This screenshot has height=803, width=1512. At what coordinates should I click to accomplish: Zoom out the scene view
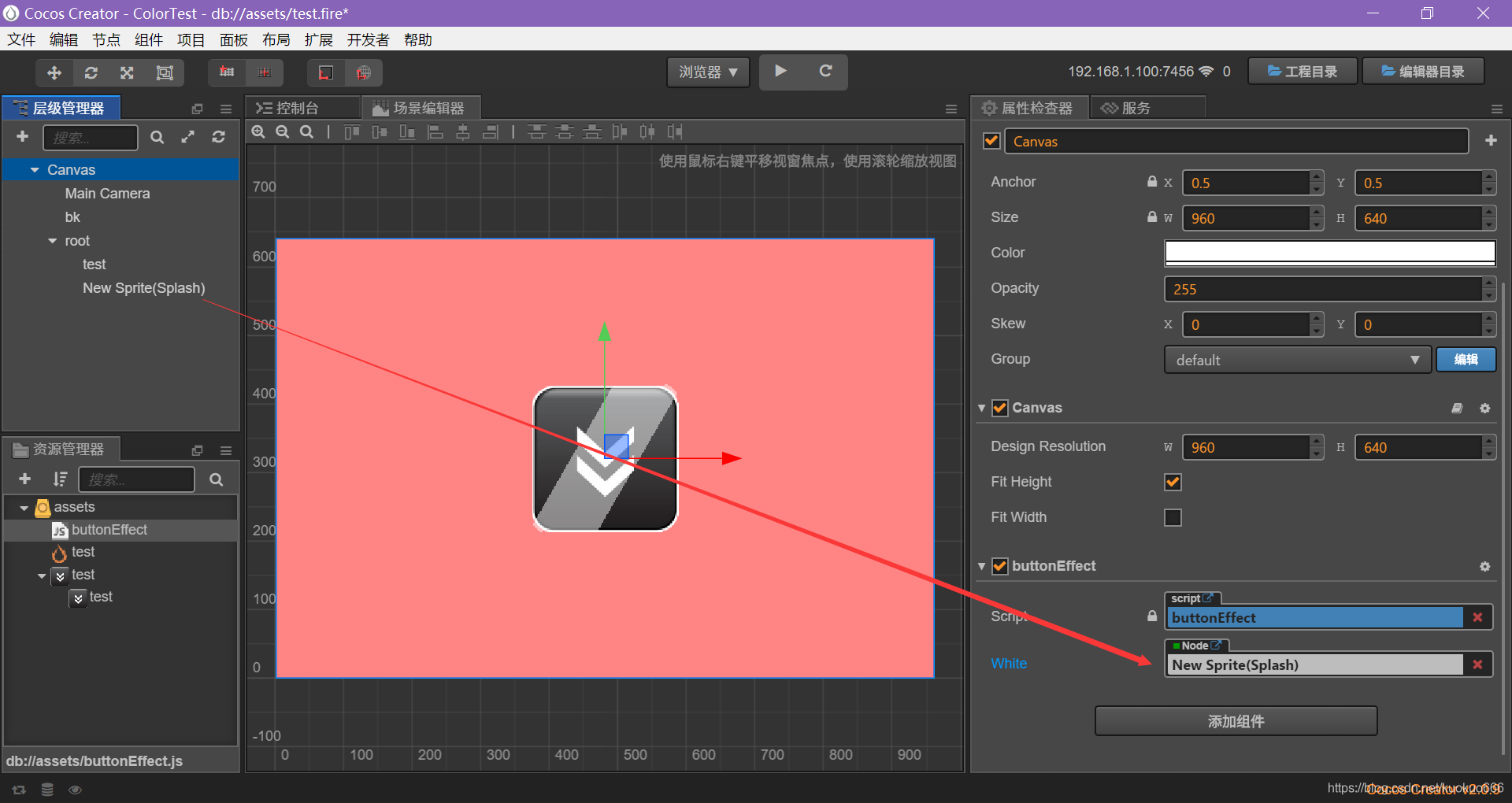(x=283, y=131)
